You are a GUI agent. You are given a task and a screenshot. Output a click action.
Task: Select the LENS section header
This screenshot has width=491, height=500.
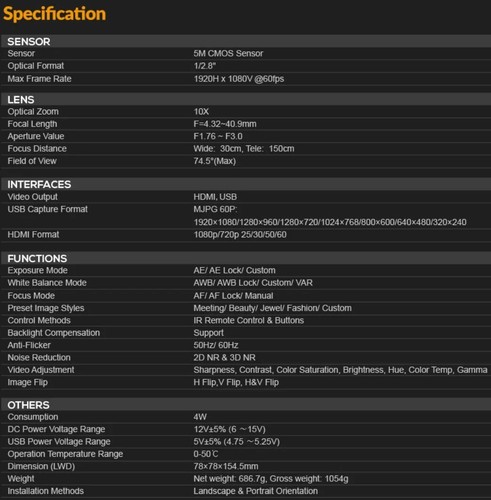[x=21, y=100]
